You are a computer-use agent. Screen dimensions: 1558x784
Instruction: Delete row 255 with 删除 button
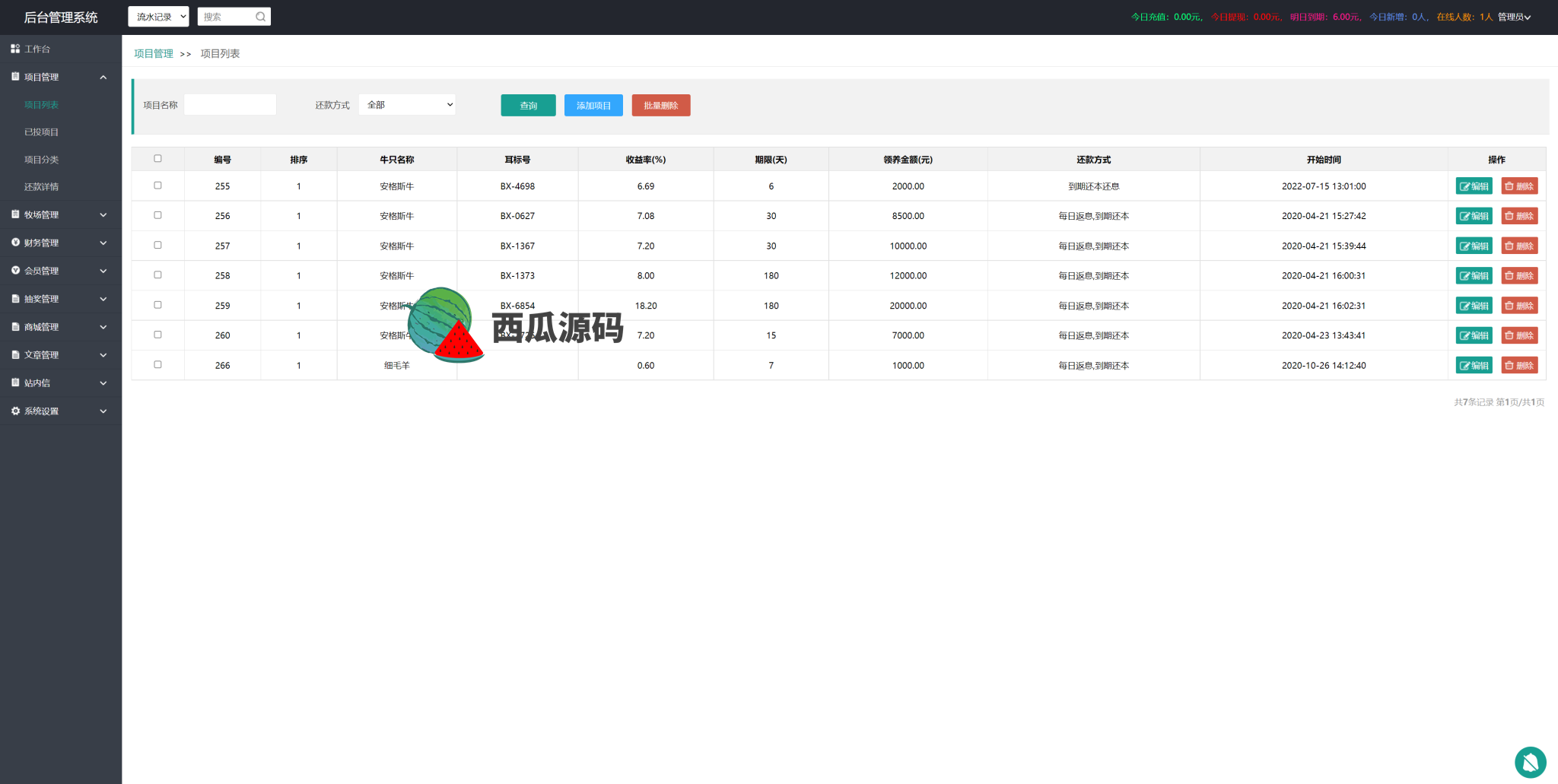(1519, 186)
